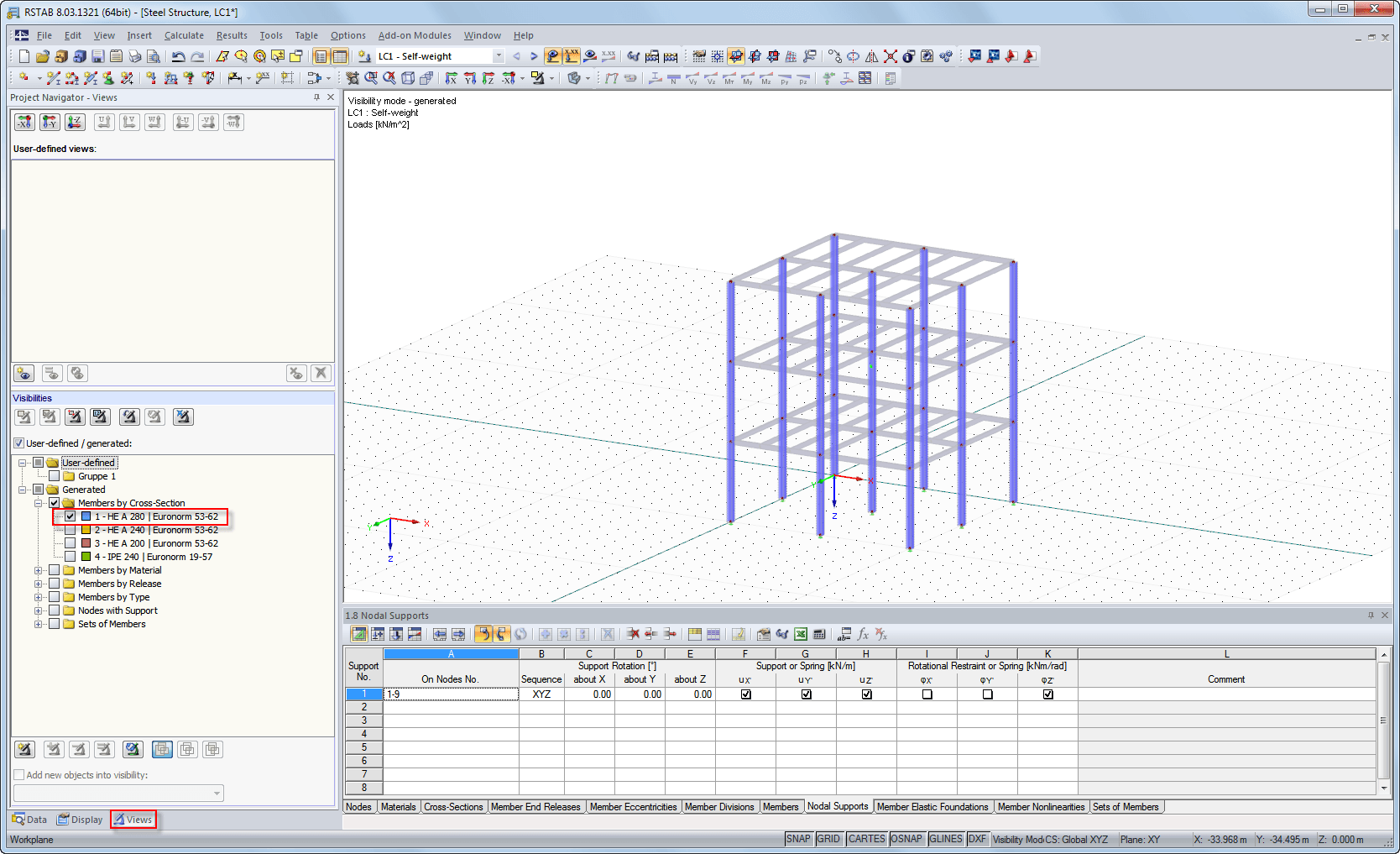Uncheck the '2 - HE A 240' visibility checkbox
Viewport: 1400px width, 854px height.
coord(71,530)
